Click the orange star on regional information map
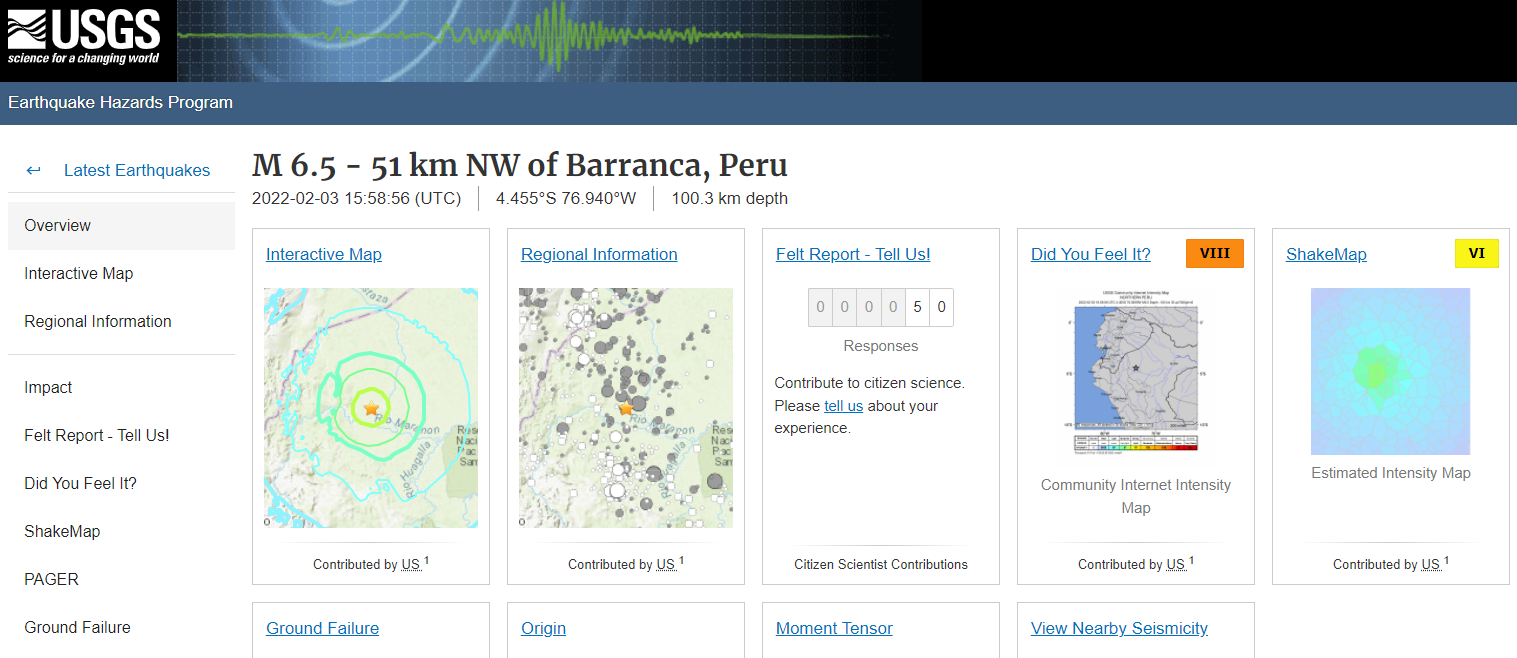This screenshot has height=658, width=1517. (626, 408)
